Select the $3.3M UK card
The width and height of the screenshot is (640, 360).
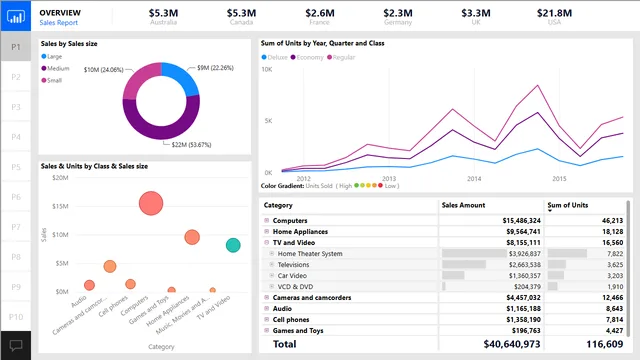click(x=476, y=16)
